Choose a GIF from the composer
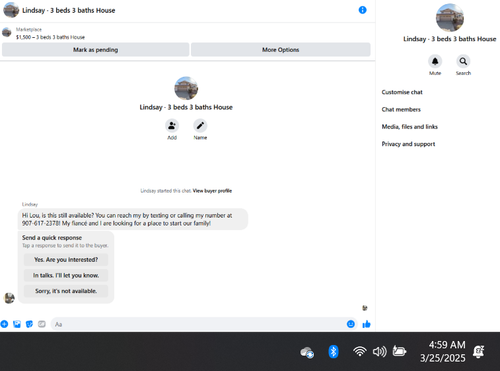The image size is (500, 371). [x=42, y=324]
